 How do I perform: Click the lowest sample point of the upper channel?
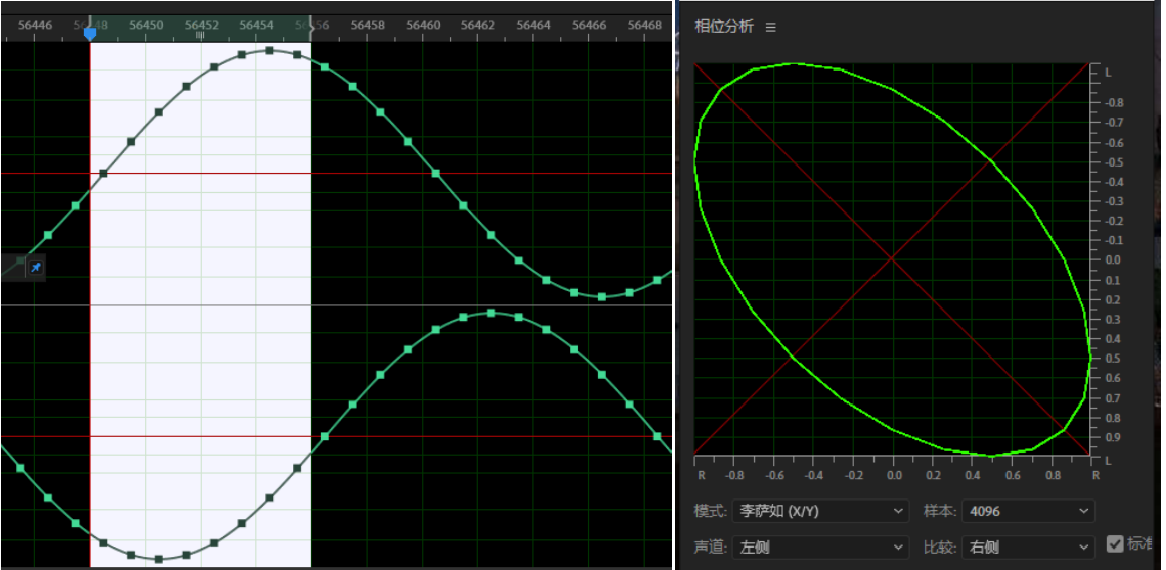[601, 296]
